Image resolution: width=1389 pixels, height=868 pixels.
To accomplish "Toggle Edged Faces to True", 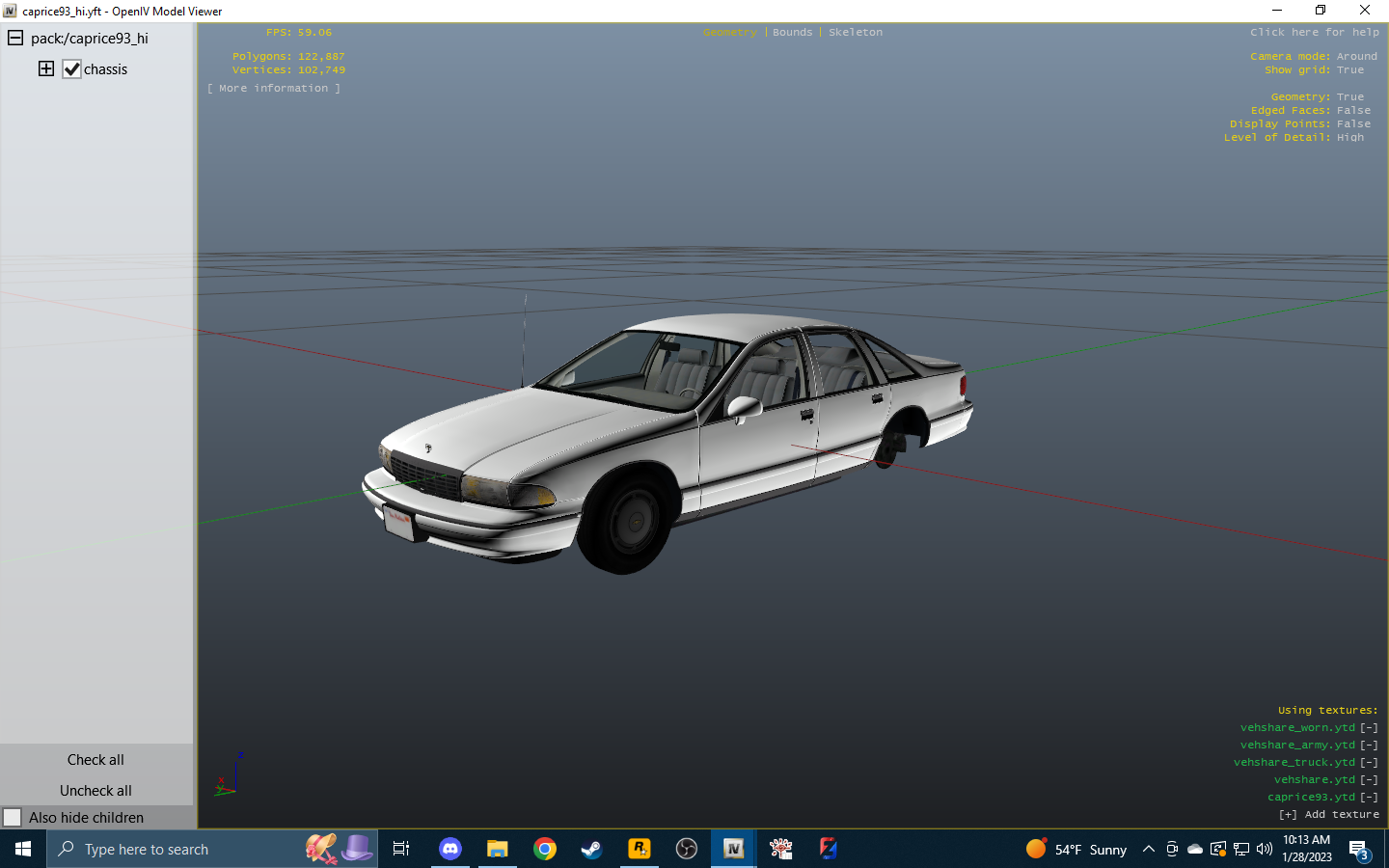I will pyautogui.click(x=1354, y=110).
